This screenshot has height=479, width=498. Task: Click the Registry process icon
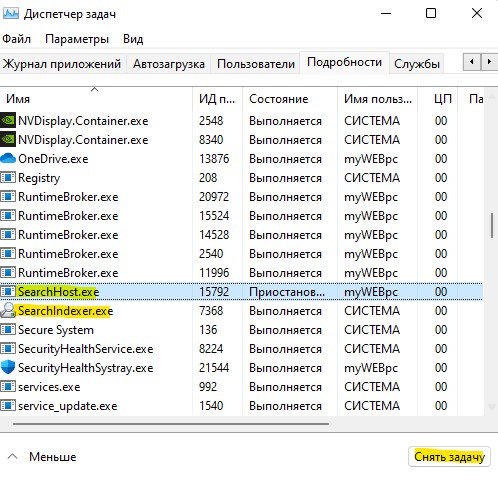(x=8, y=178)
